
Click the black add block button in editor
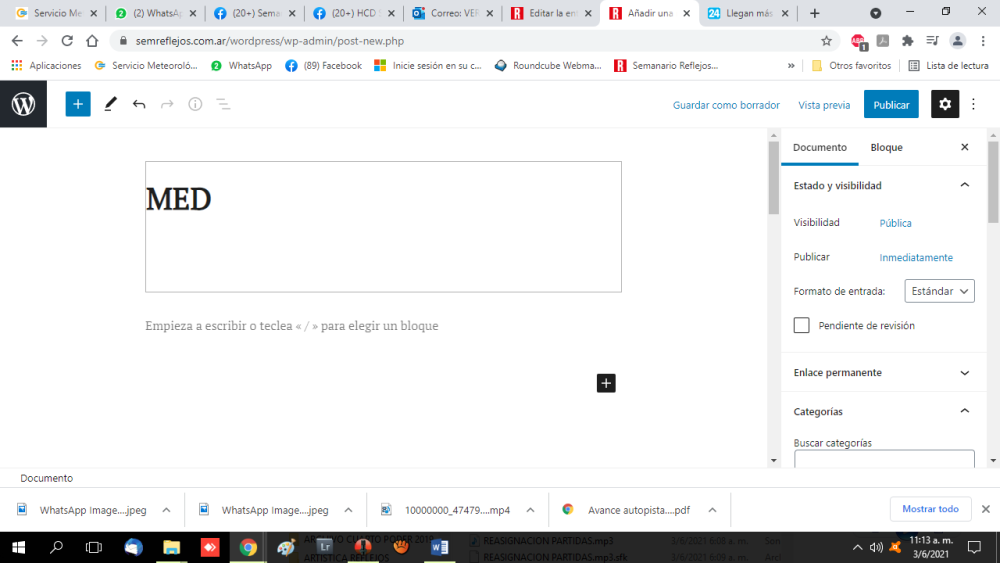tap(606, 382)
